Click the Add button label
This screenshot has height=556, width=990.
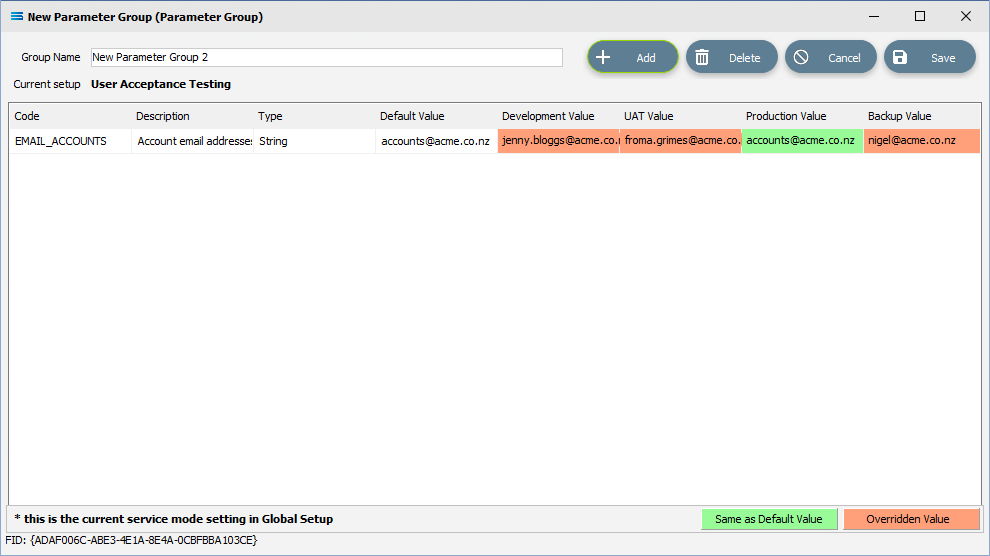645,58
